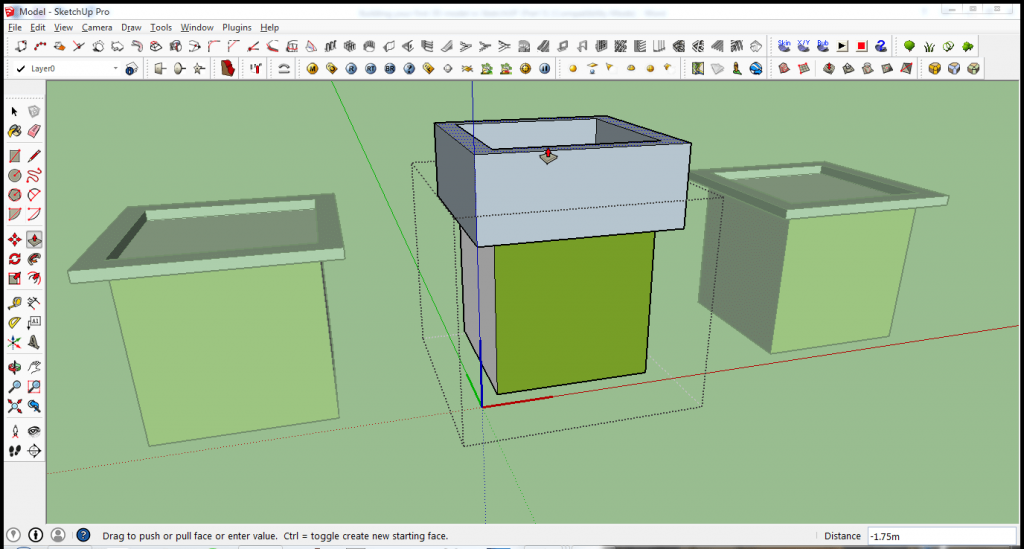
Task: Click the Solid Tools yellow outer shell icon
Action: [x=935, y=69]
